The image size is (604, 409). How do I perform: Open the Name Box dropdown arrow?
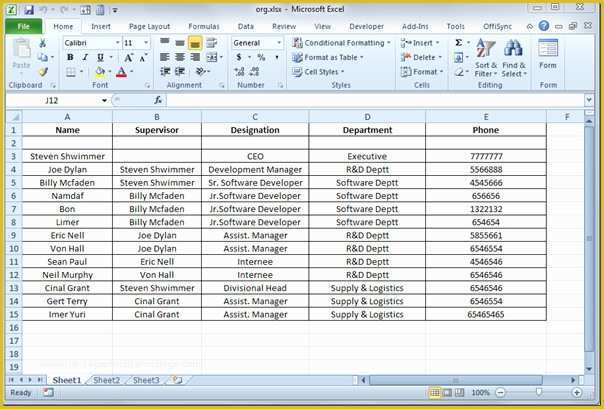coord(104,101)
